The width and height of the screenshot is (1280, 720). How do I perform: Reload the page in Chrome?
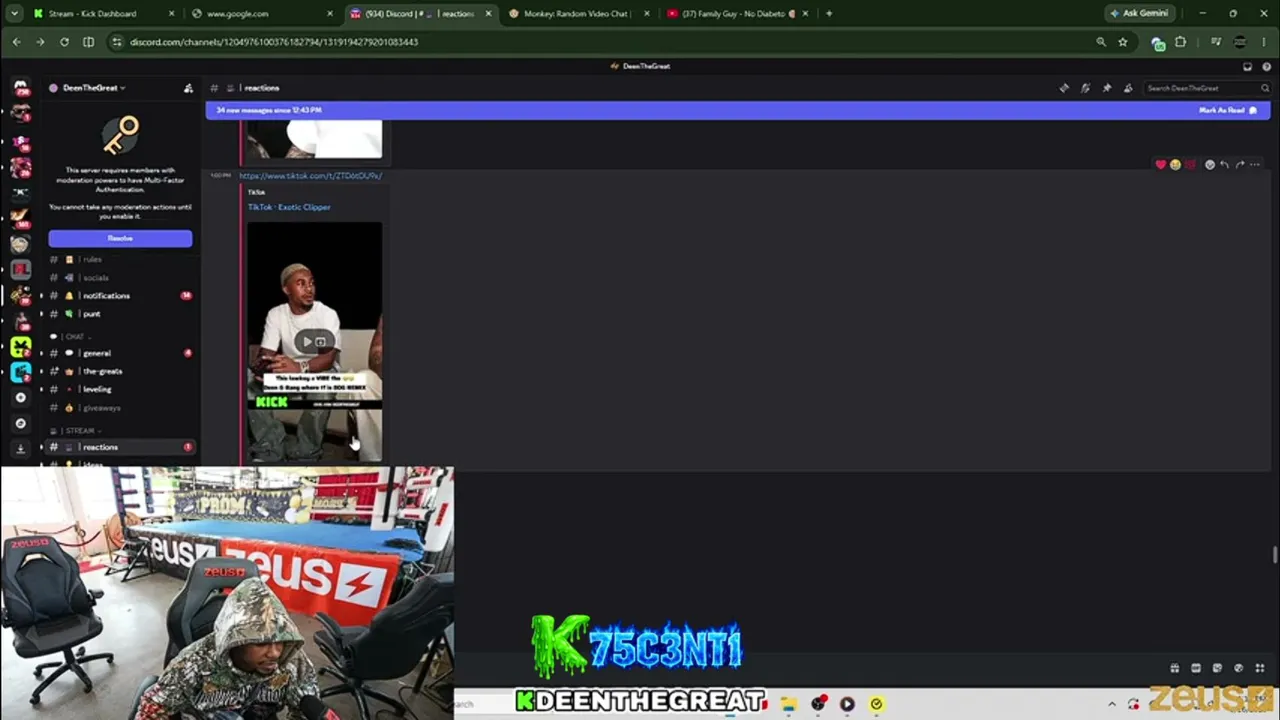click(x=64, y=42)
